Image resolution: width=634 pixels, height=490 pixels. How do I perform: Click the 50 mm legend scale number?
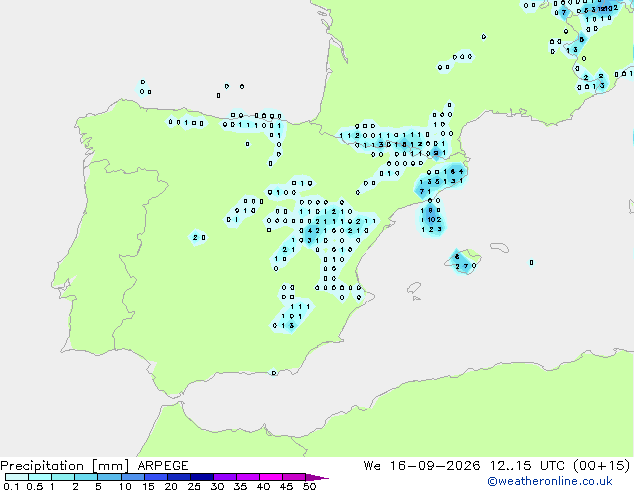(310, 486)
